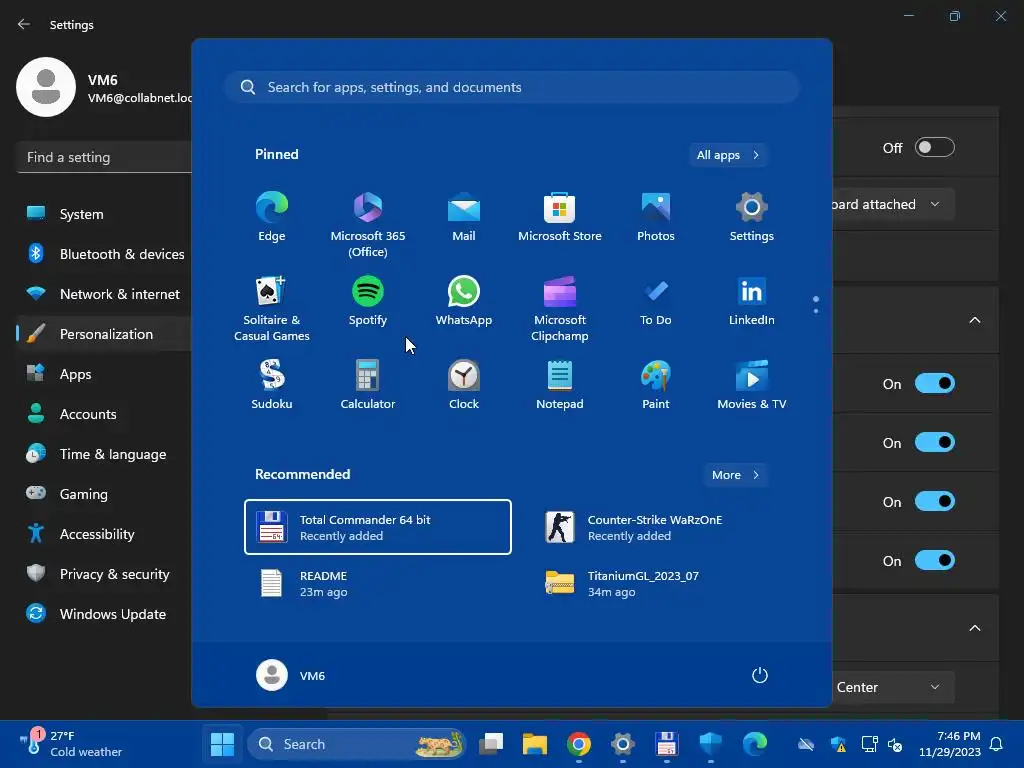The height and width of the screenshot is (768, 1024).
Task: Collapse the upper section chevron in Settings
Action: (974, 320)
